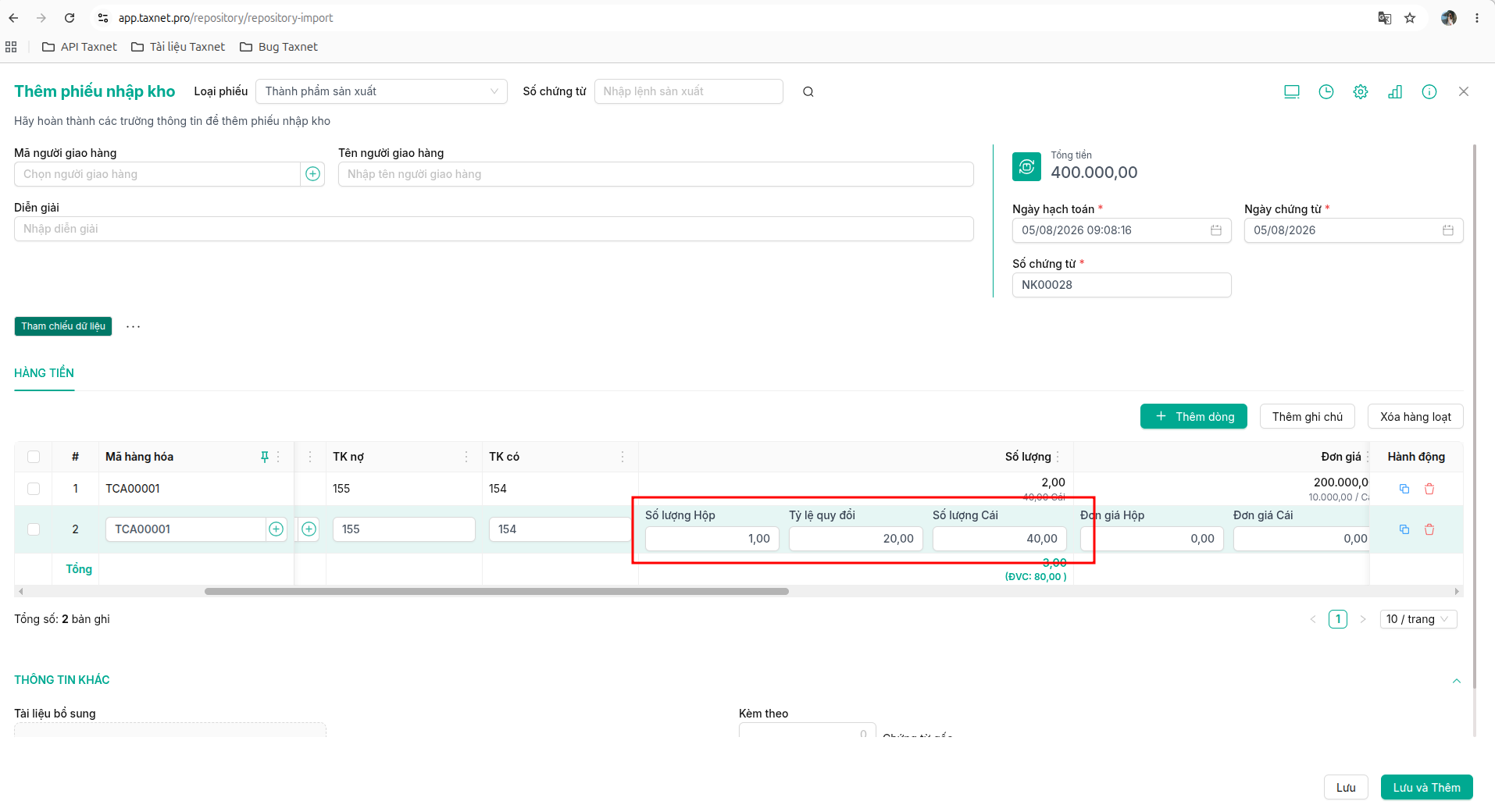The height and width of the screenshot is (812, 1495).
Task: Click the Lưu và Thêm button
Action: pyautogui.click(x=1426, y=788)
